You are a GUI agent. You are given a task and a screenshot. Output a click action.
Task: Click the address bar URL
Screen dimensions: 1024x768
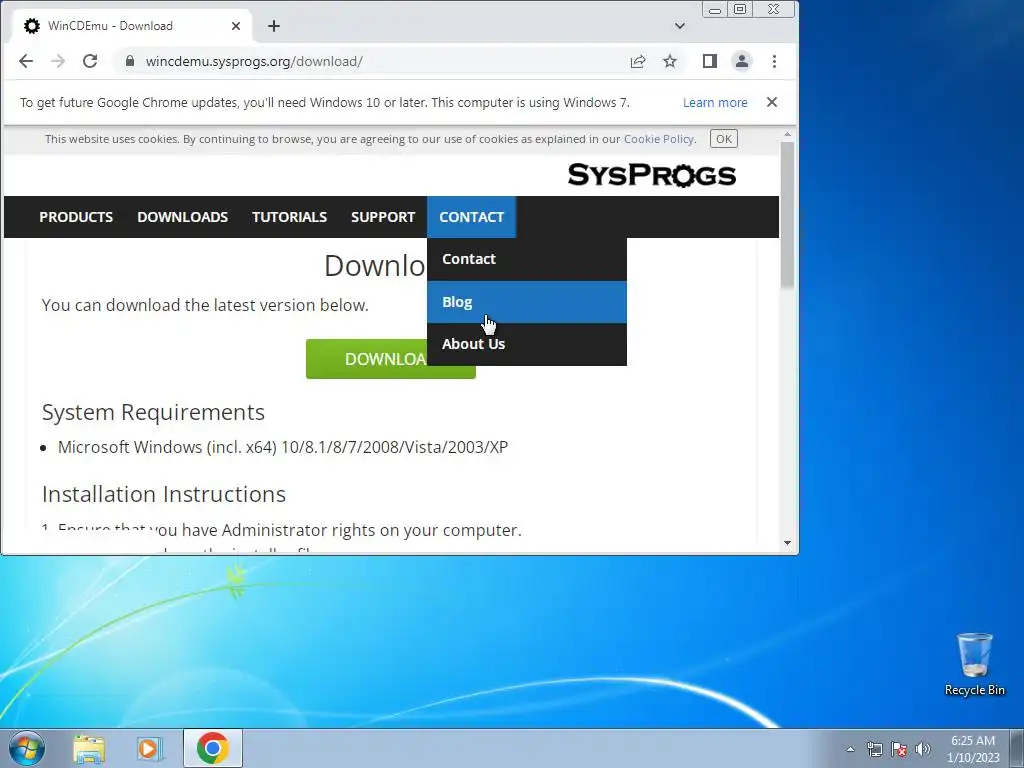(x=254, y=61)
